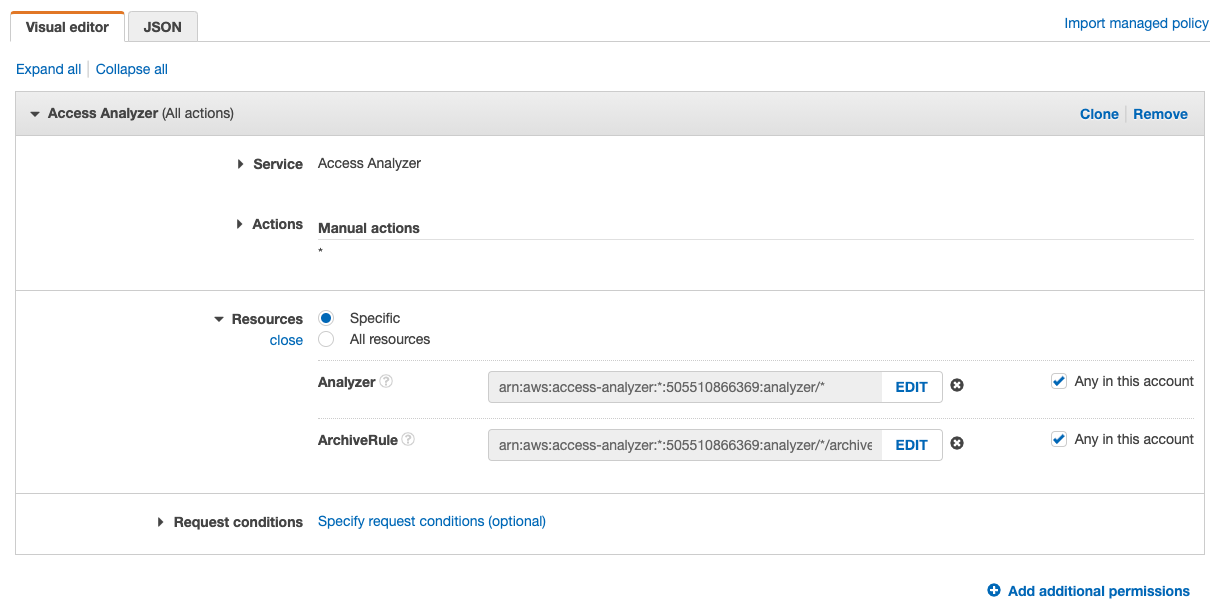Select the Visual editor tab
Viewport: 1214px width, 612px height.
pyautogui.click(x=67, y=27)
